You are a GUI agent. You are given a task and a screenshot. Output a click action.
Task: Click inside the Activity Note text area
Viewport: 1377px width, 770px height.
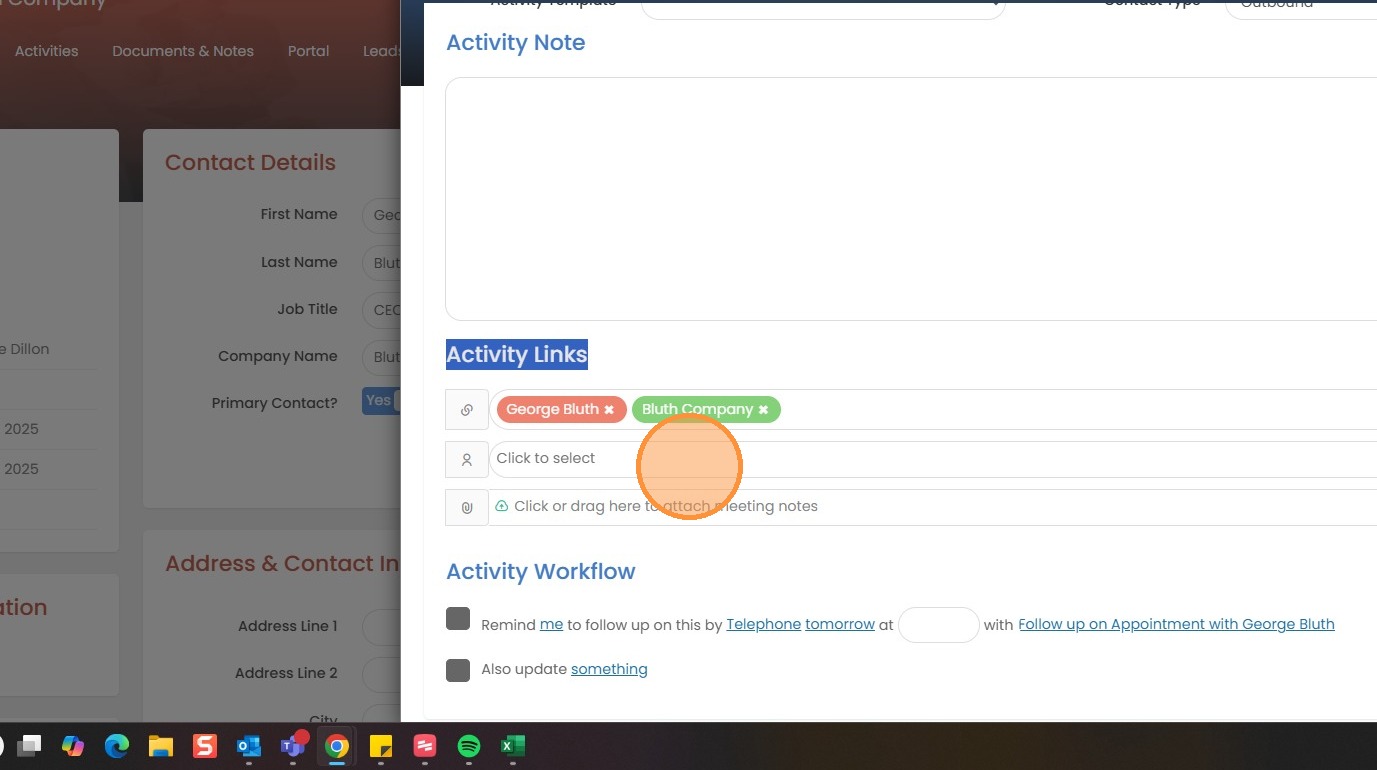coord(911,199)
